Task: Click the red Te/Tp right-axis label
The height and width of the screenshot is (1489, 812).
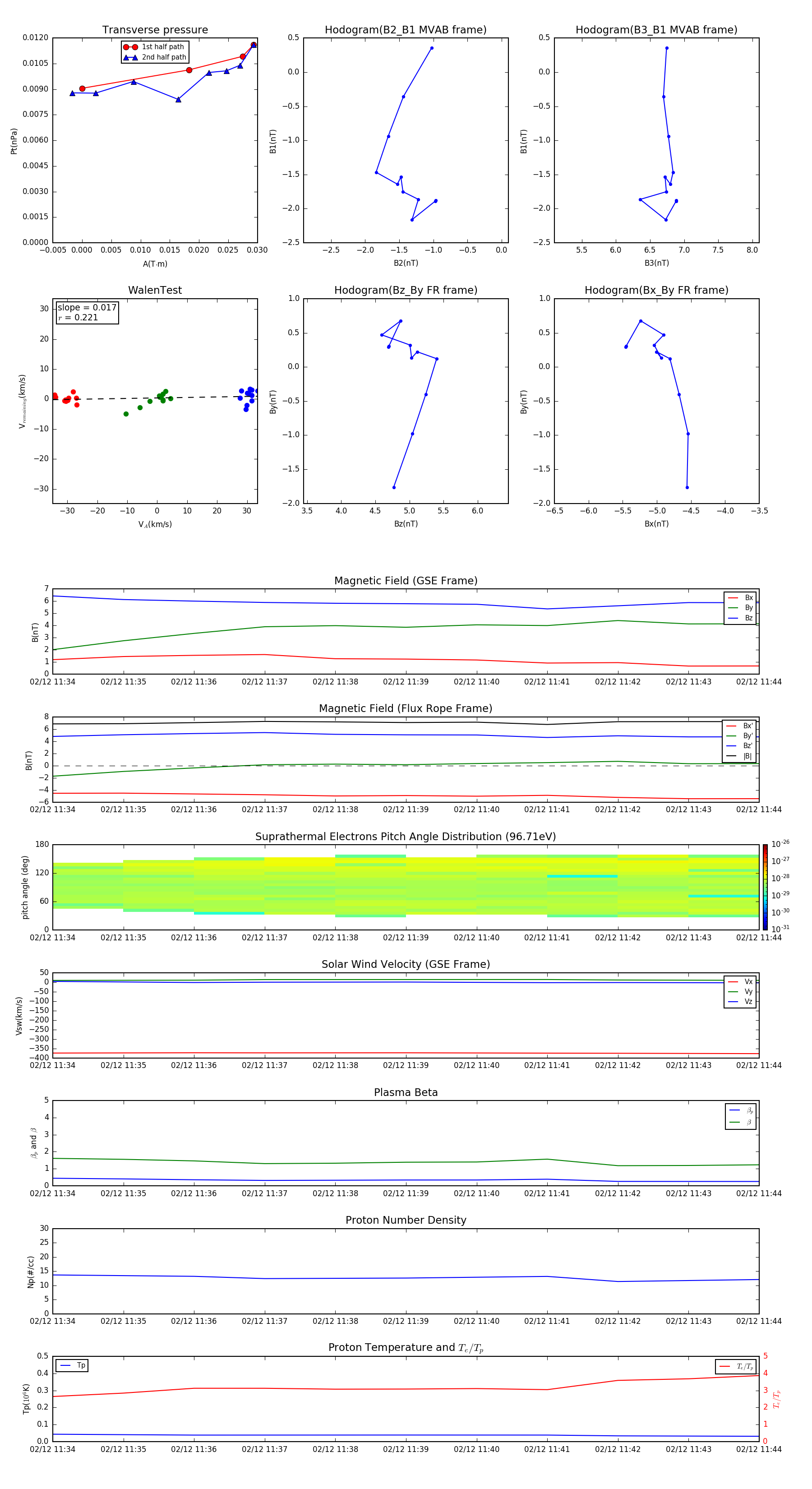Action: pyautogui.click(x=777, y=1399)
